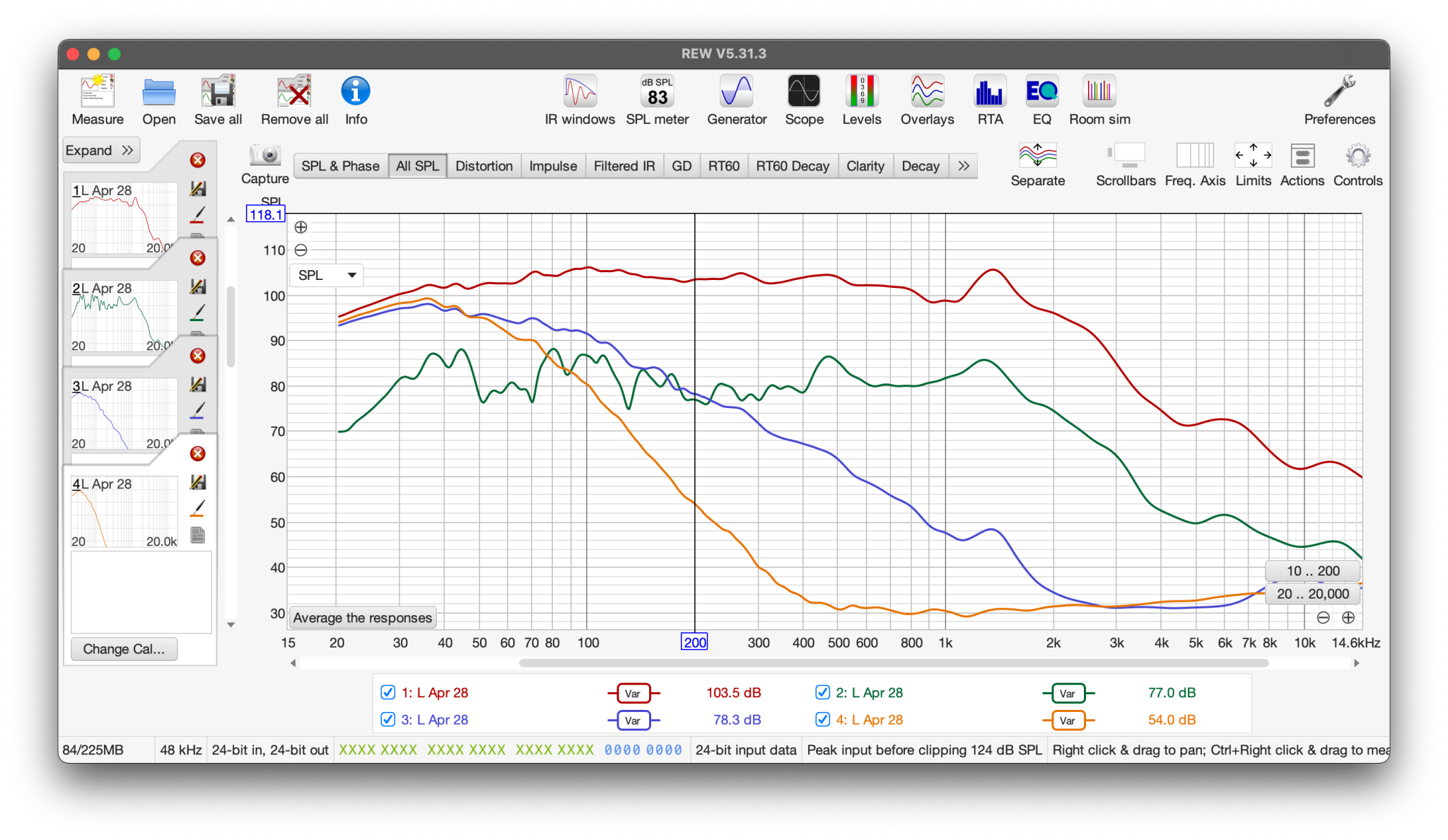Change trace colour for measurement 2
Viewport: 1448px width, 840px height.
(x=198, y=312)
